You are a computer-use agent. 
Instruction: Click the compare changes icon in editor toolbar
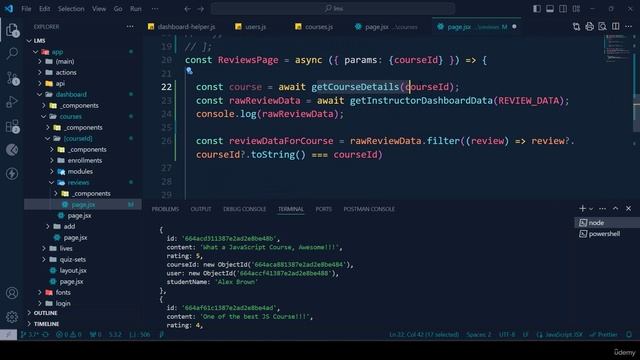coord(576,27)
